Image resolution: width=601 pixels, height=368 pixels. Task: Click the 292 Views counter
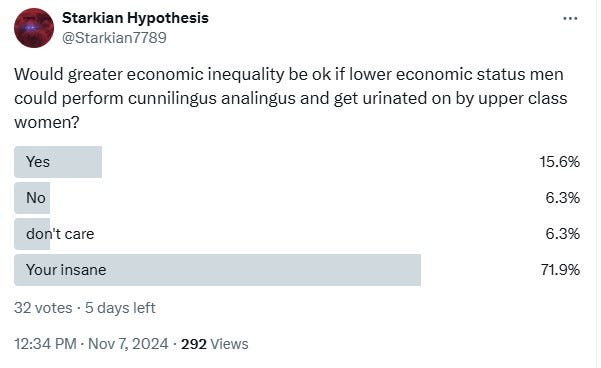point(215,344)
